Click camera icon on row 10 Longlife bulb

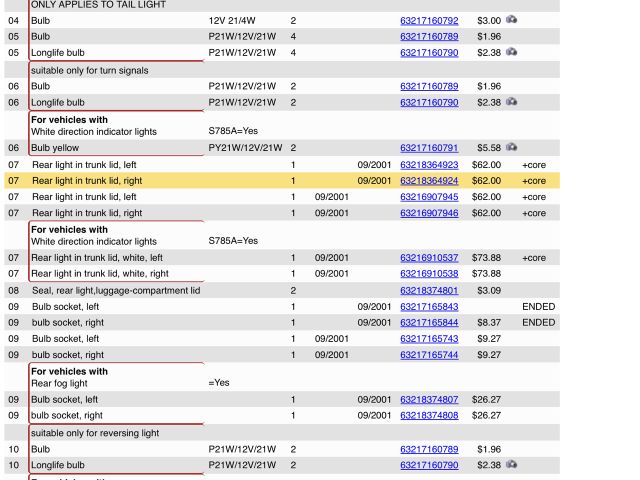[x=511, y=465]
